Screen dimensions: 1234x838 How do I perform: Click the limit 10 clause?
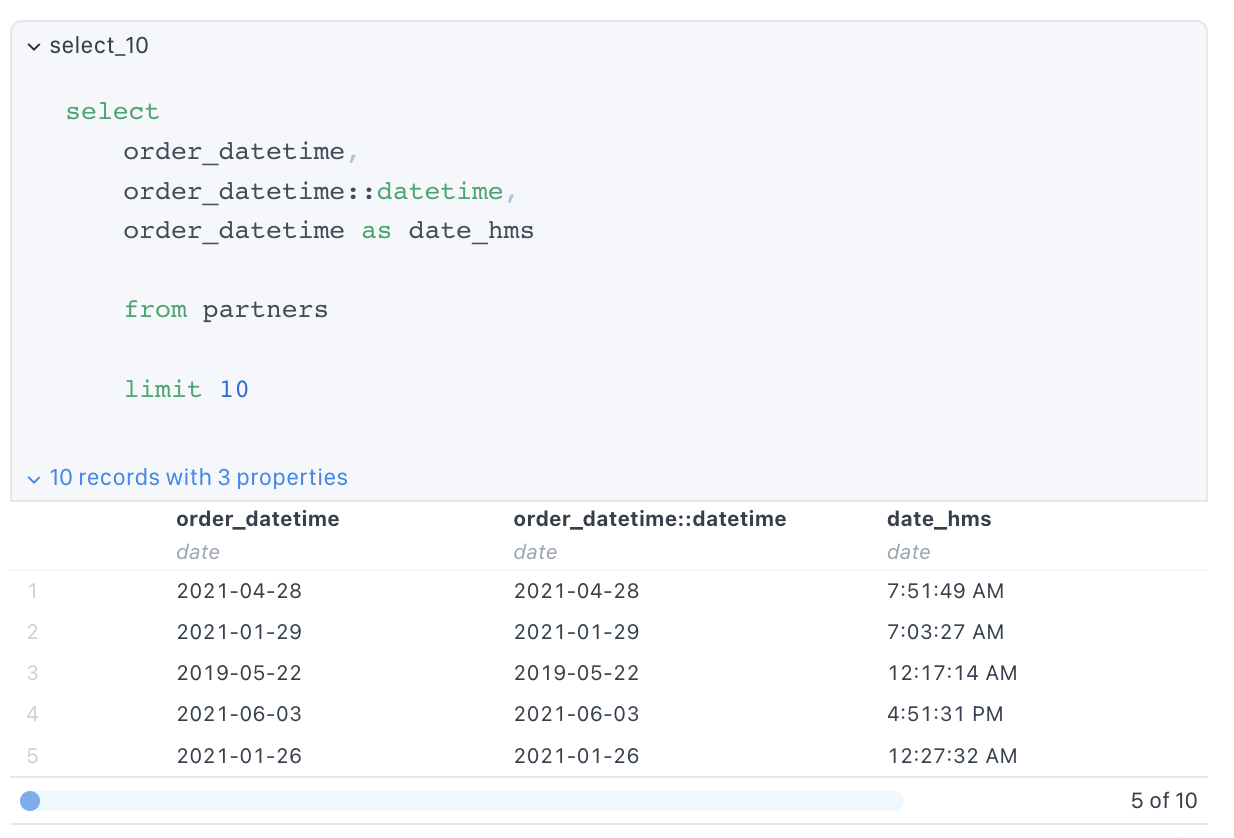tap(187, 389)
